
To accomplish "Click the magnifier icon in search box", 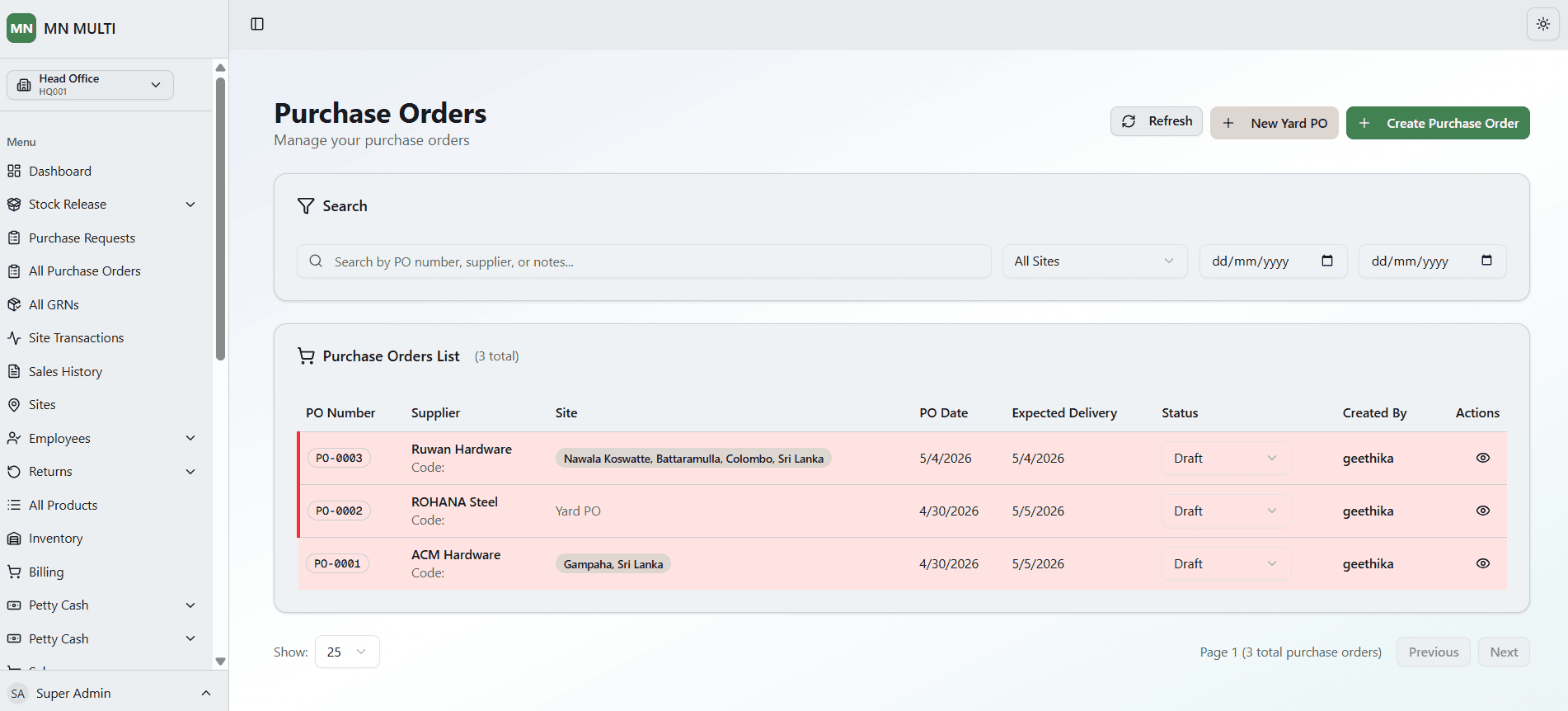I will click(x=316, y=261).
